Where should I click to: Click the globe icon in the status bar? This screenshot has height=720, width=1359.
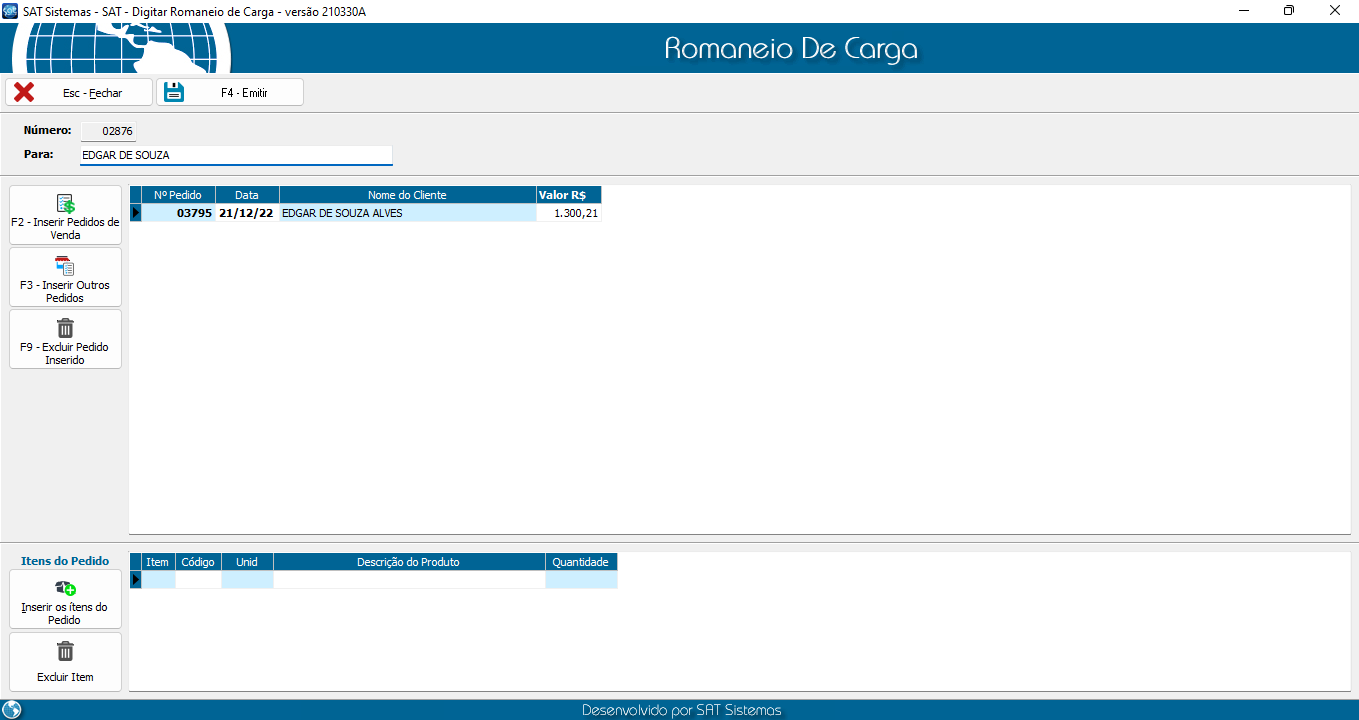coord(12,710)
